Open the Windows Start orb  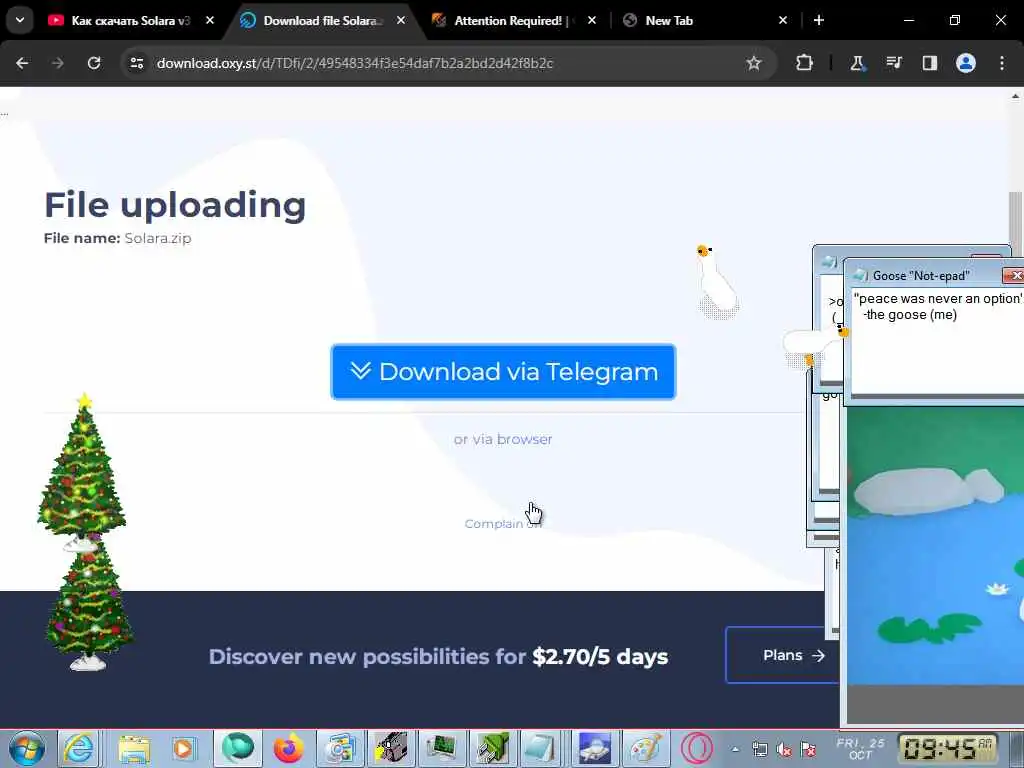(27, 748)
